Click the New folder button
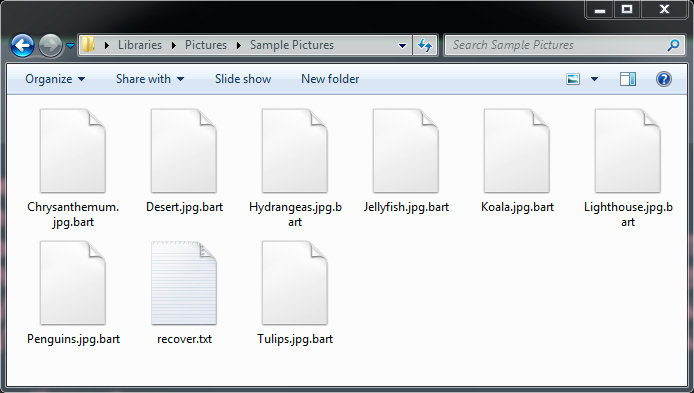This screenshot has height=393, width=694. tap(330, 79)
